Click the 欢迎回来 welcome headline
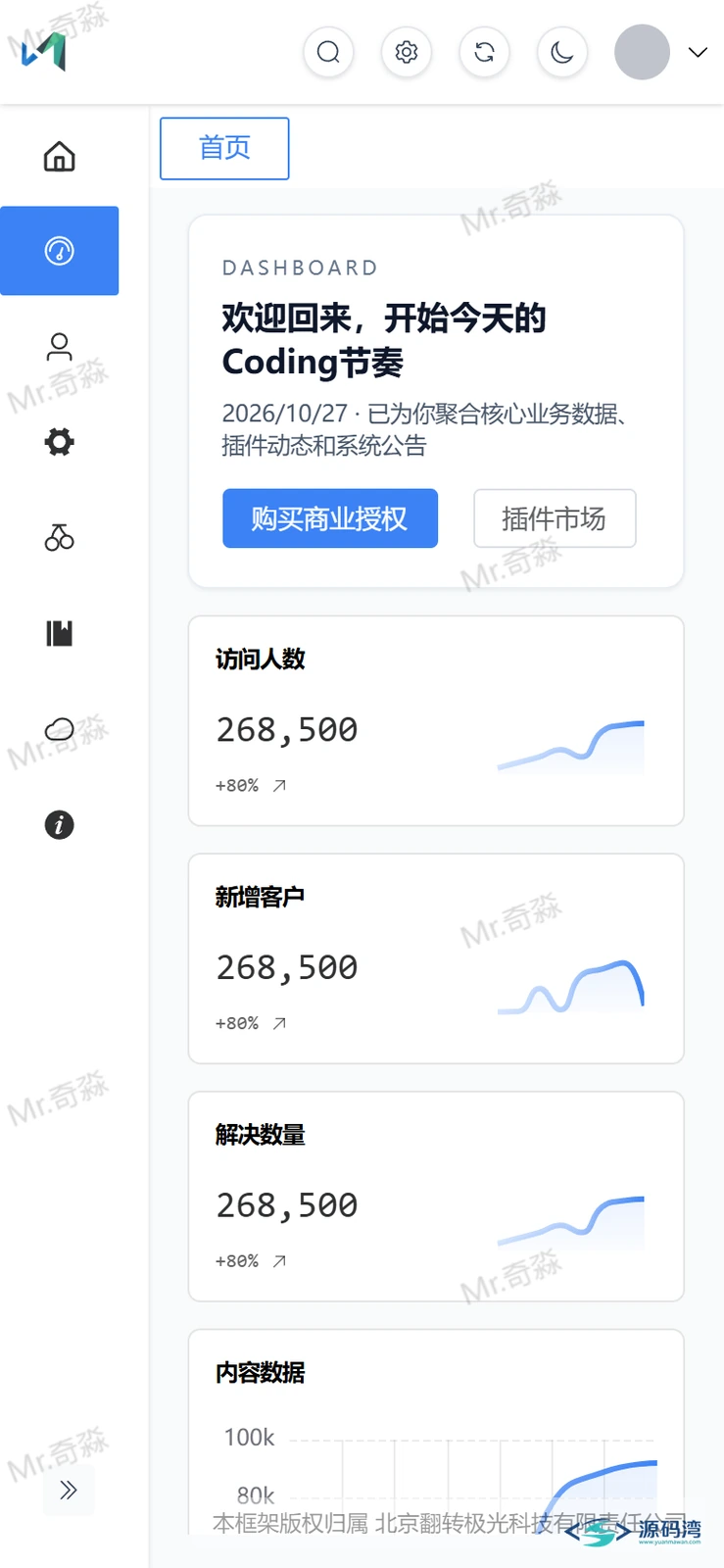This screenshot has height=1568, width=724. [x=383, y=340]
